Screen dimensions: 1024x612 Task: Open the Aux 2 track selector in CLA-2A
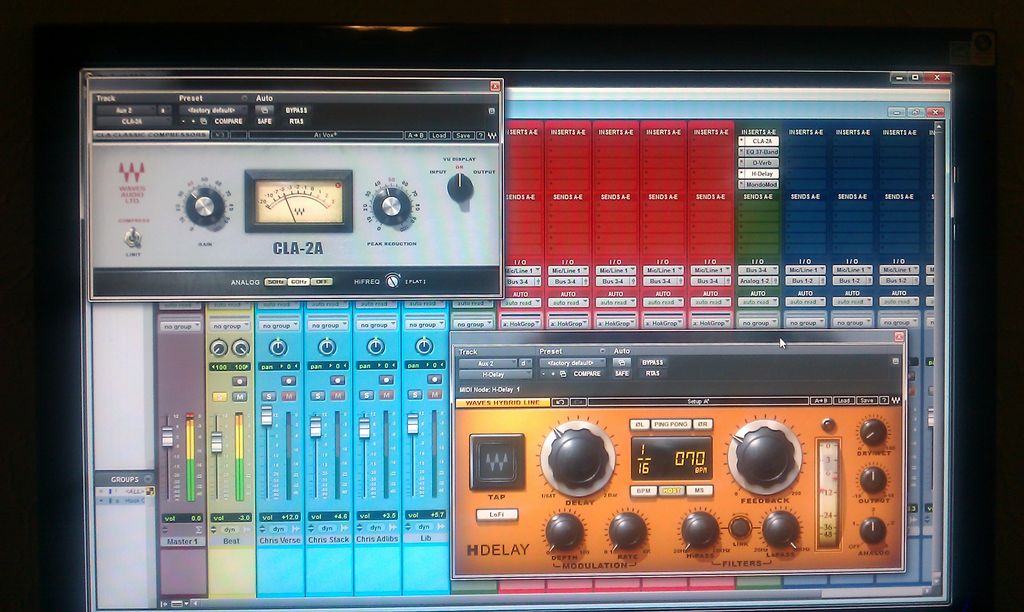126,110
